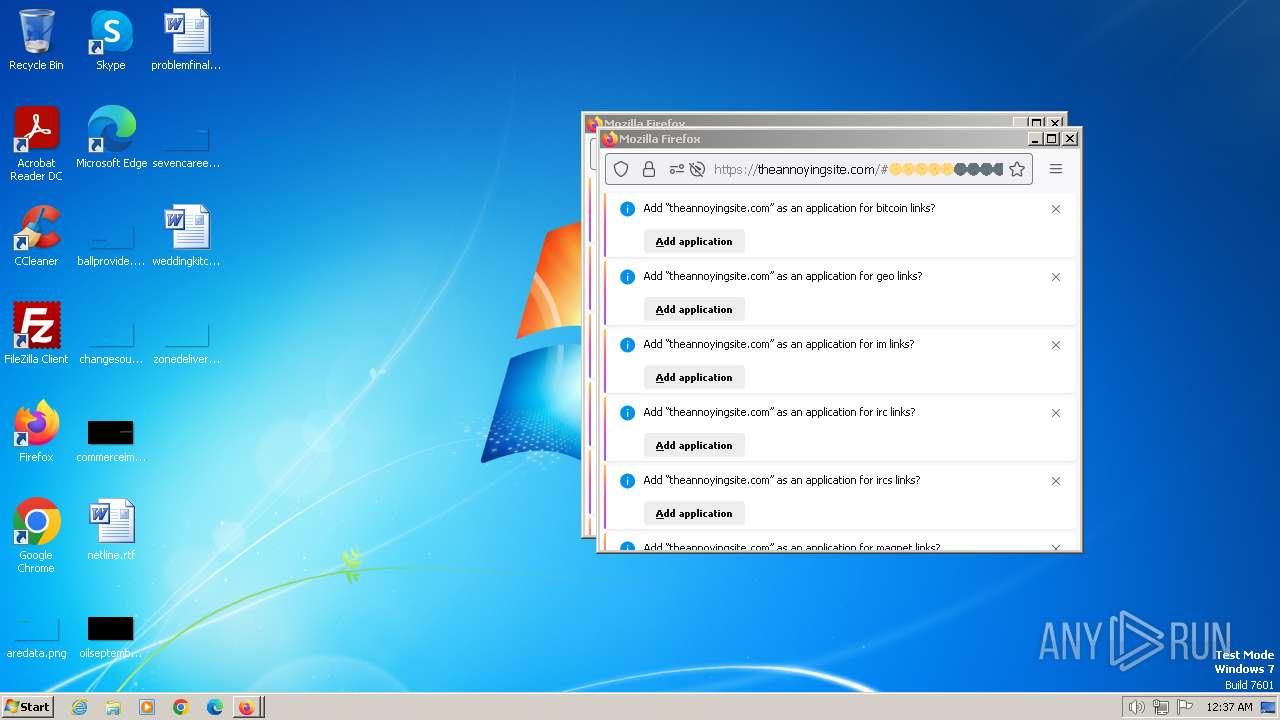Switch to Firefox taskbar button
Screen dimensions: 1280x720
[x=247, y=707]
